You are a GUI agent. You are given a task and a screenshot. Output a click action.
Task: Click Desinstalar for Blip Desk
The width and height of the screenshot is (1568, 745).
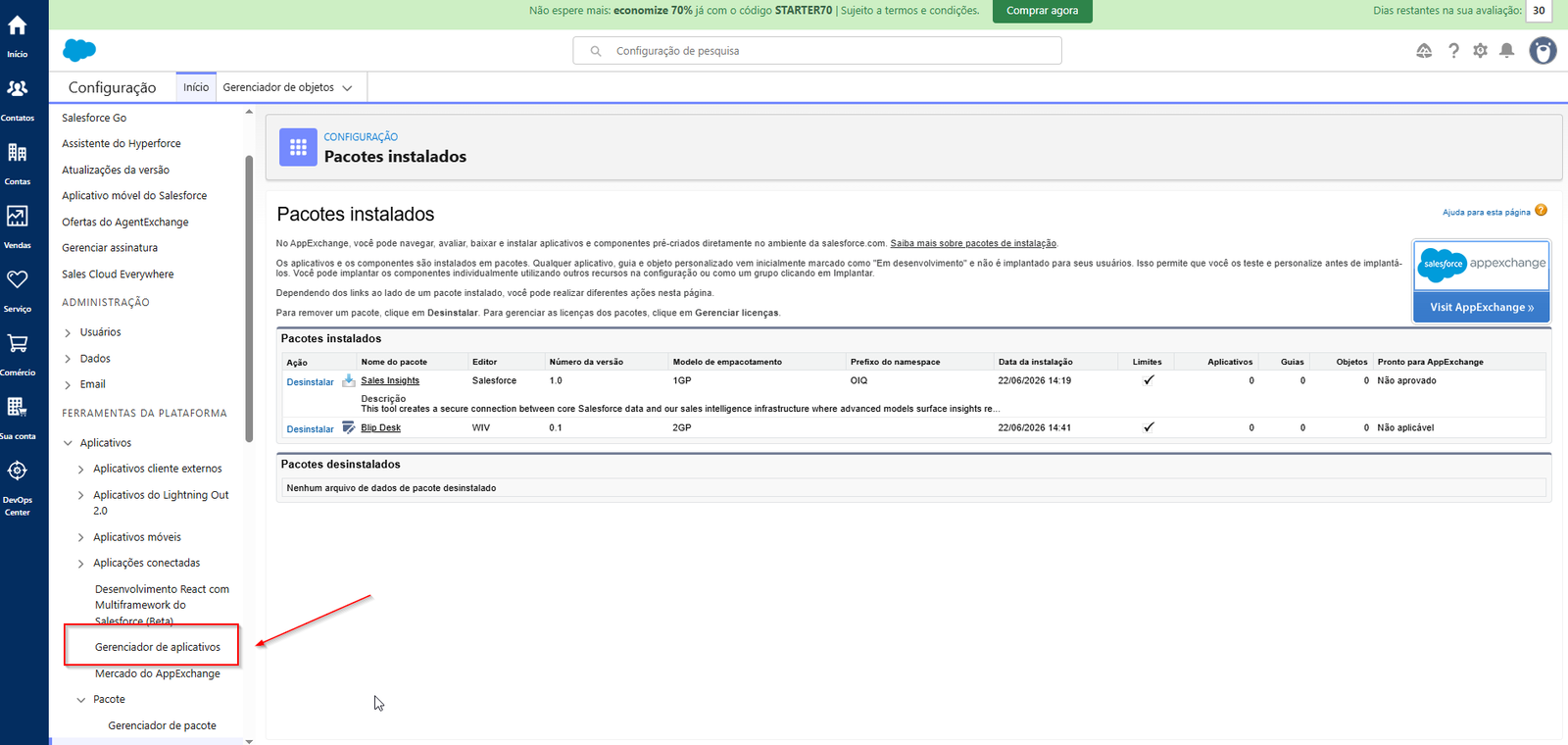tap(310, 429)
